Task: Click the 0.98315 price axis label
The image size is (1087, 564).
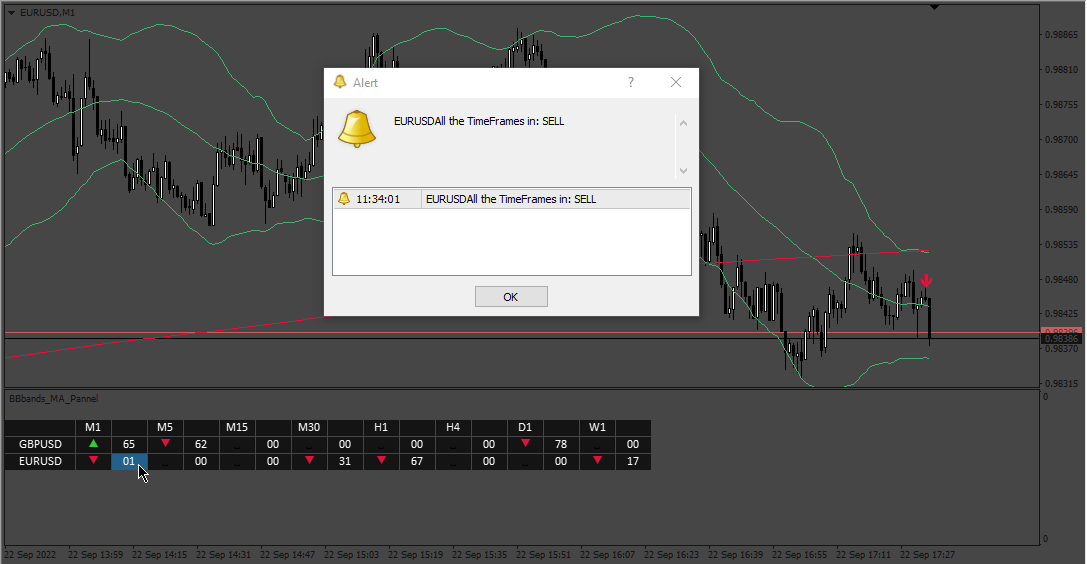Action: click(x=1061, y=383)
